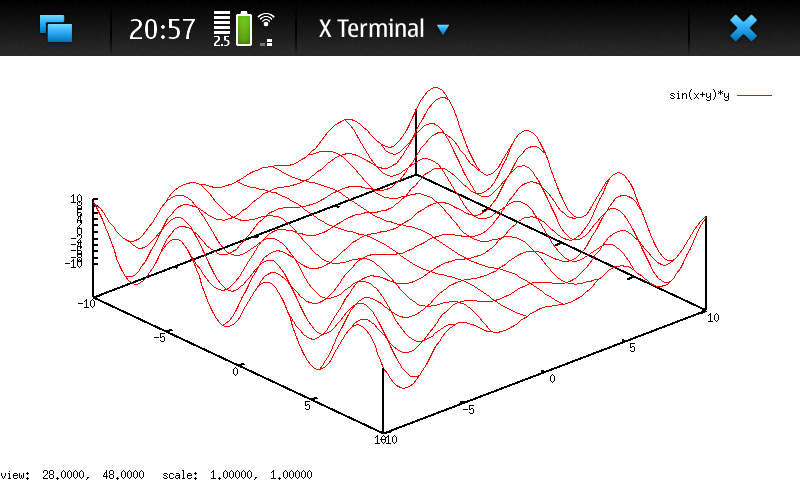Click tick label 0 on the left base axis

(236, 371)
